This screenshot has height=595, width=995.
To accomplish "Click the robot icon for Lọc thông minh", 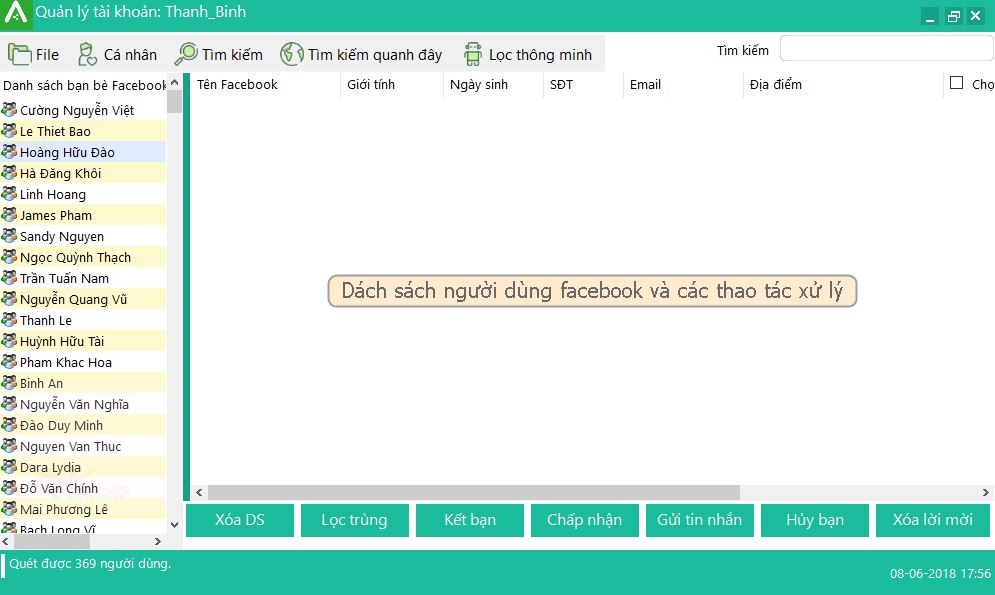I will click(473, 55).
